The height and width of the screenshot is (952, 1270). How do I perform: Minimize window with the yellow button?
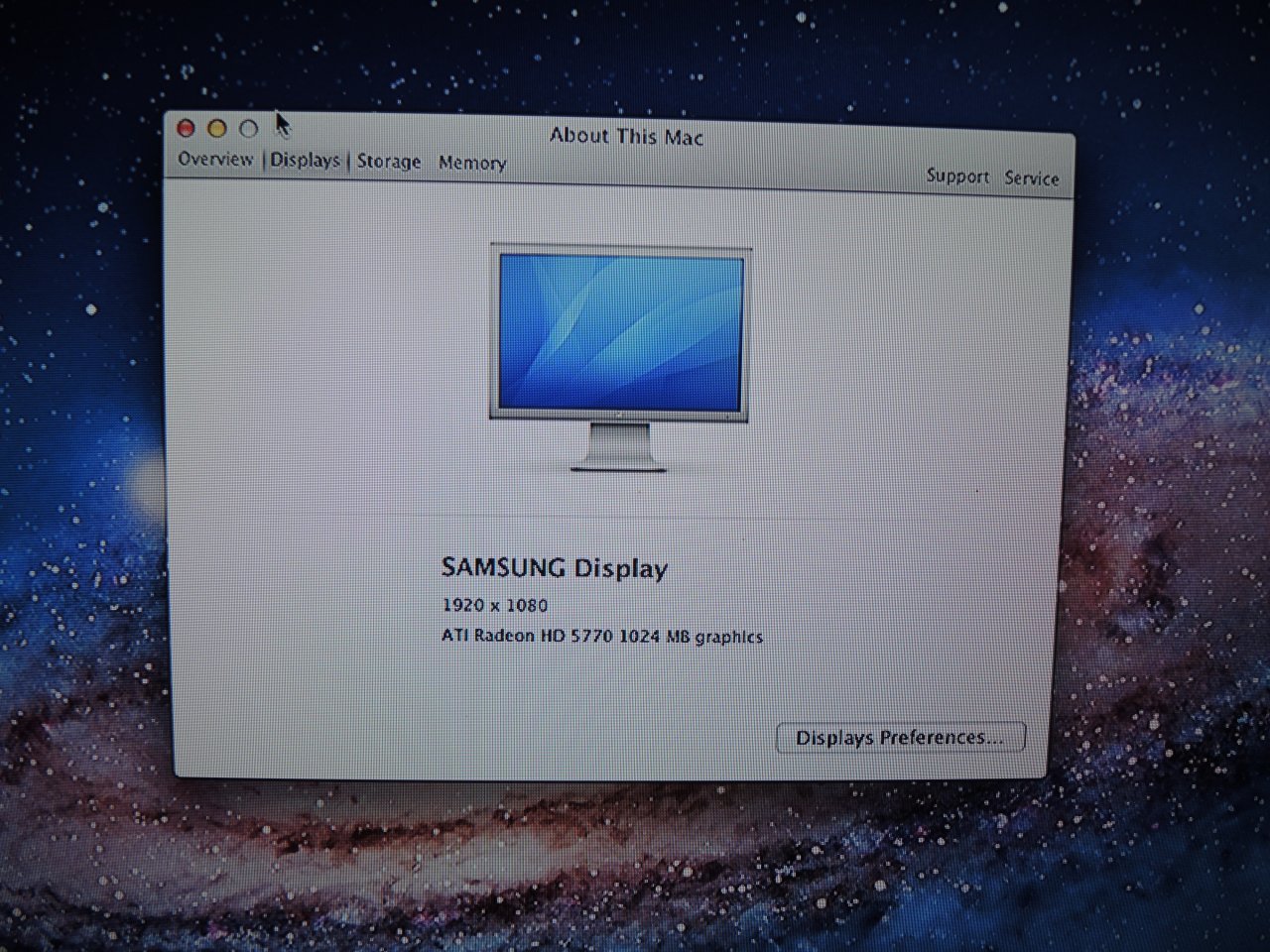(x=217, y=128)
